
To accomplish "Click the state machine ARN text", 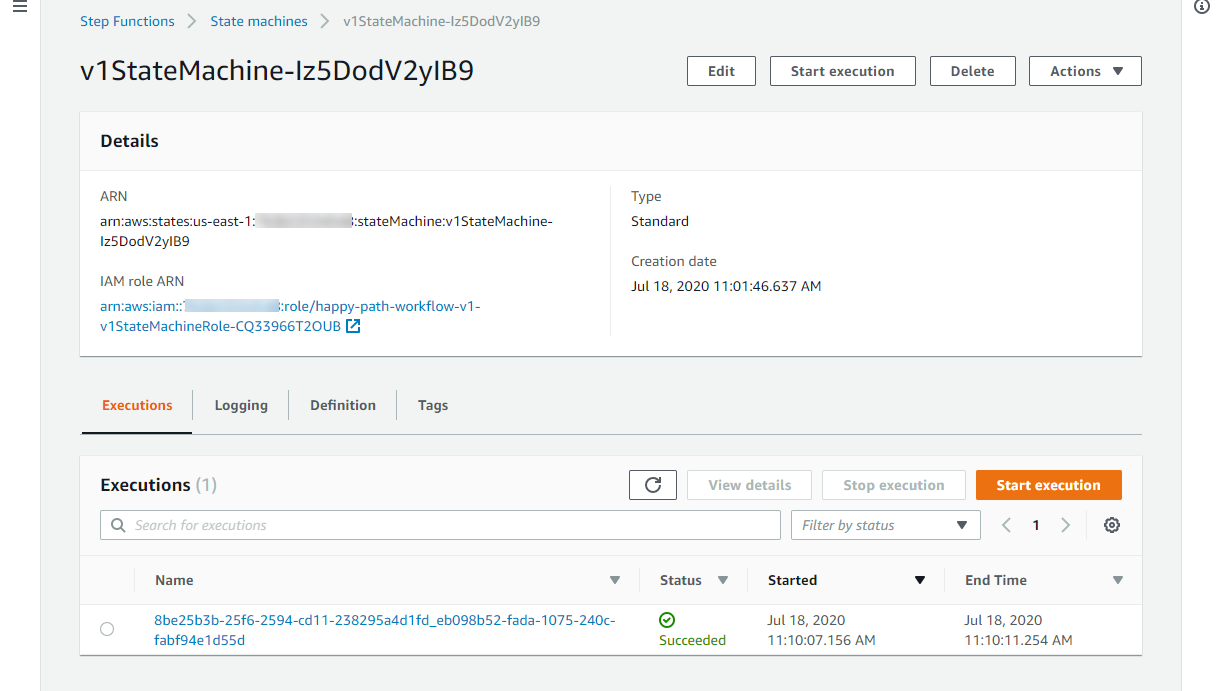I will tap(326, 231).
